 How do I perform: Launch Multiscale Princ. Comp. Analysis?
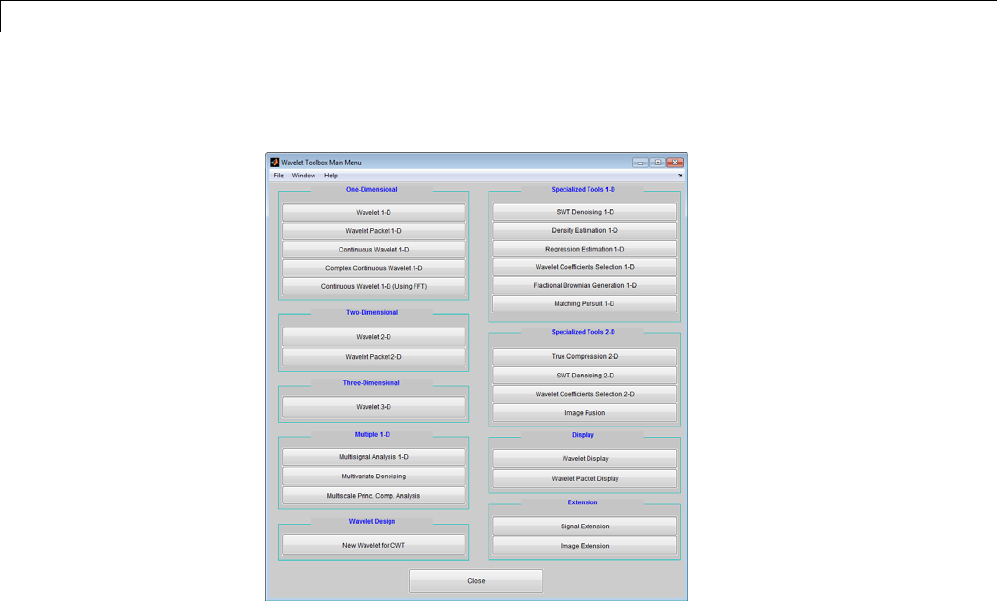pos(374,495)
